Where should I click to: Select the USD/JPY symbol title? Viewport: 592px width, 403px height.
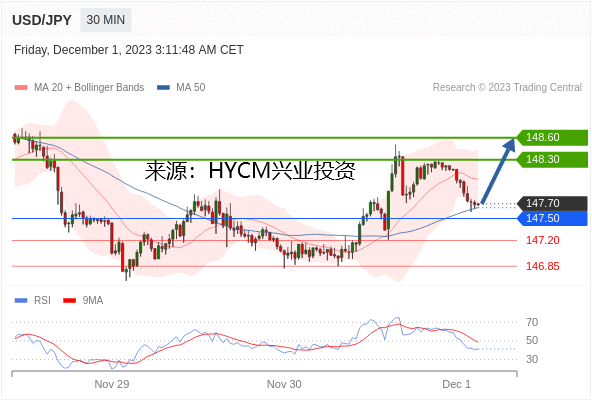pos(42,20)
